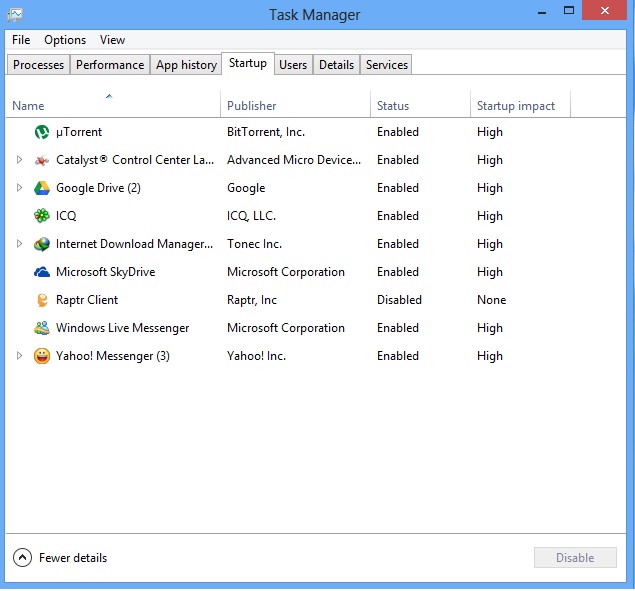Click the Yahoo! Messenger smiley icon
This screenshot has height=591, width=635.
coord(42,356)
